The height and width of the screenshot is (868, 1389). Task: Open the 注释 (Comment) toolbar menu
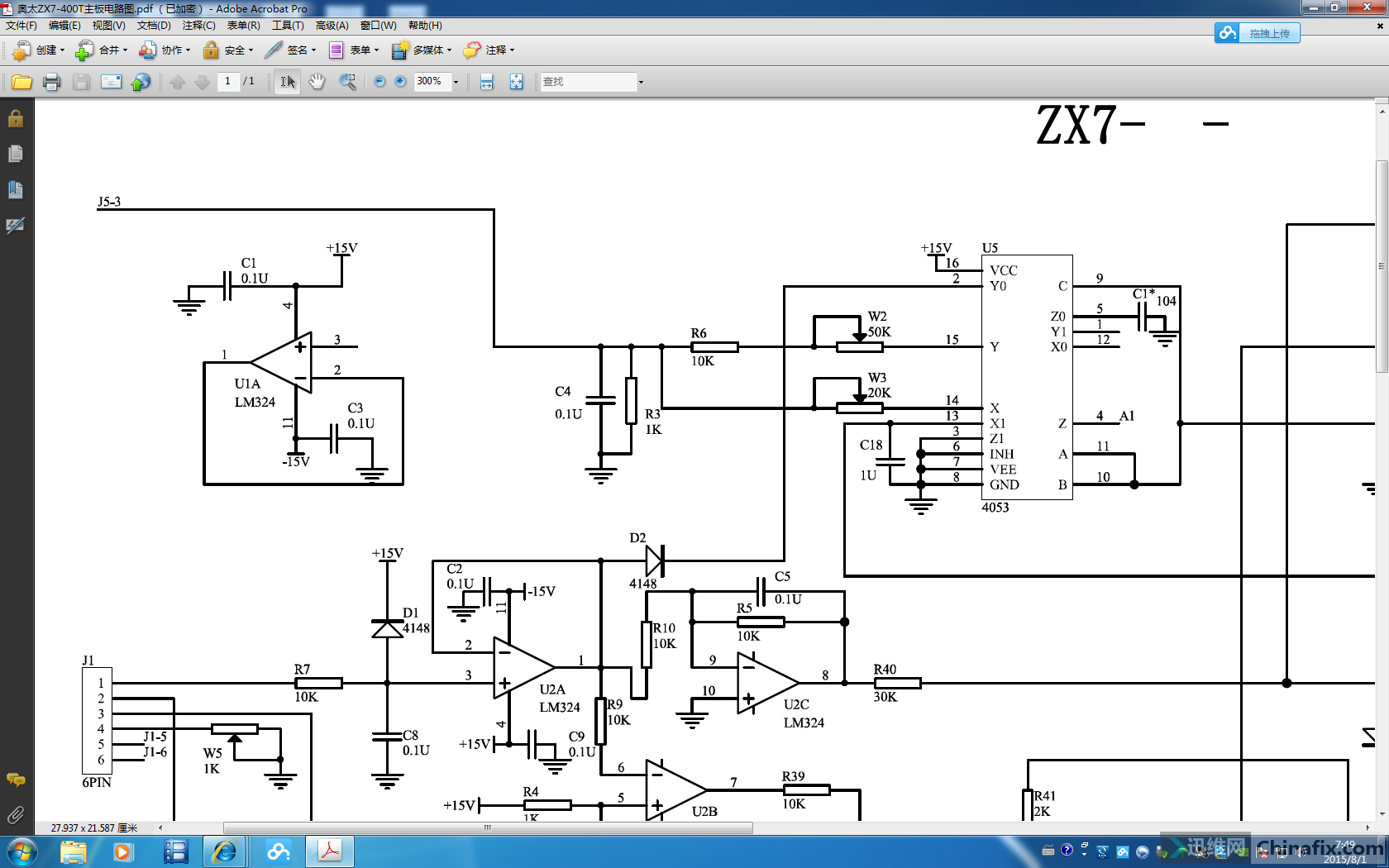point(489,50)
